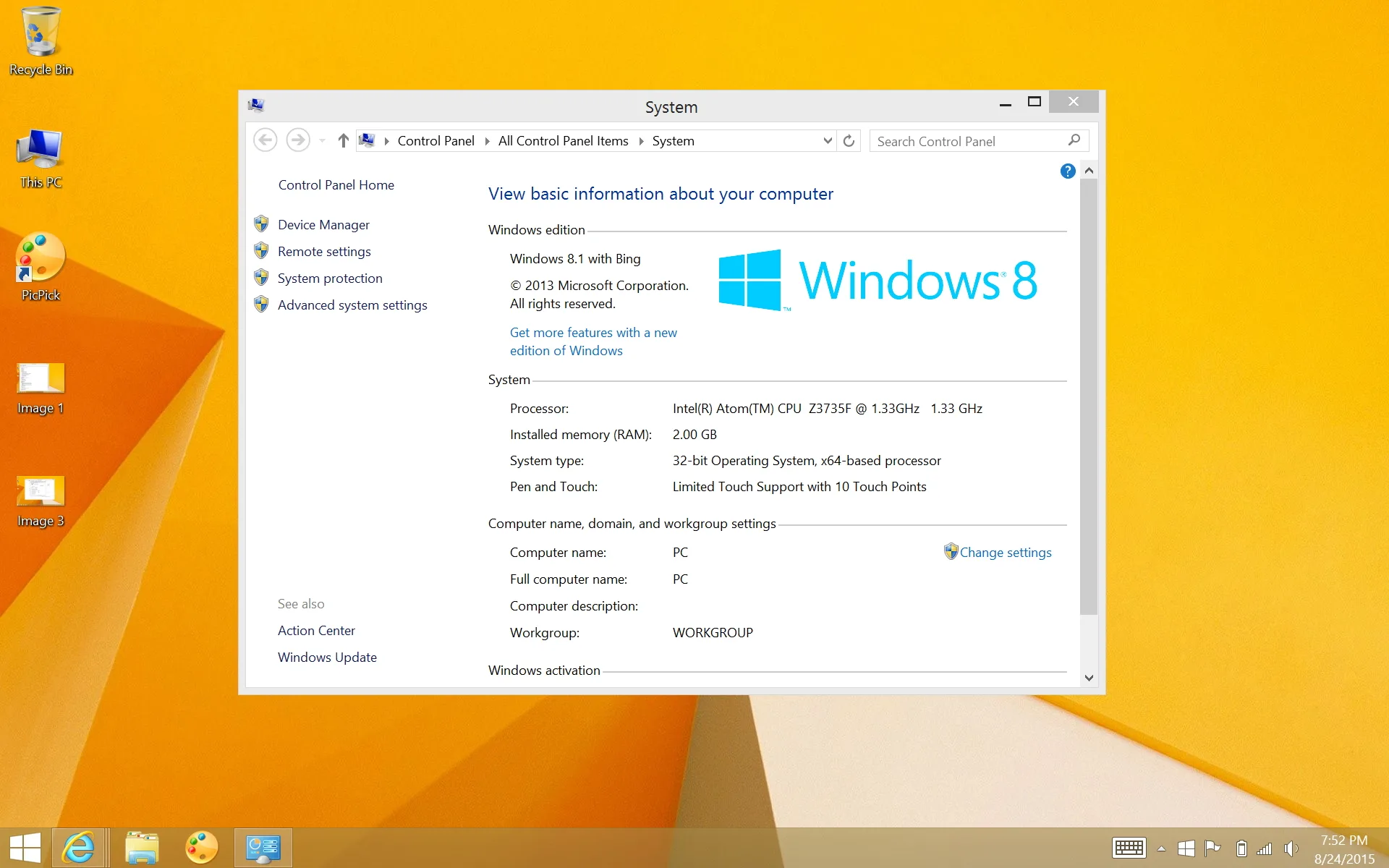
Task: Click the blue Help question mark icon
Action: click(1067, 171)
